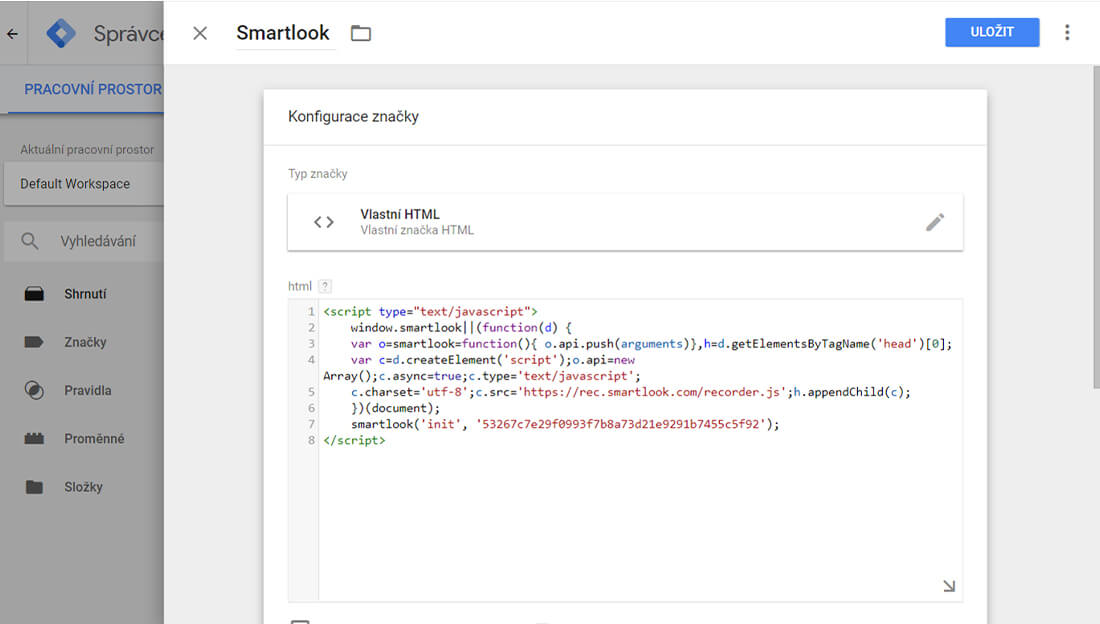
Task: Click the Proměnné variables icon
Action: (34, 439)
